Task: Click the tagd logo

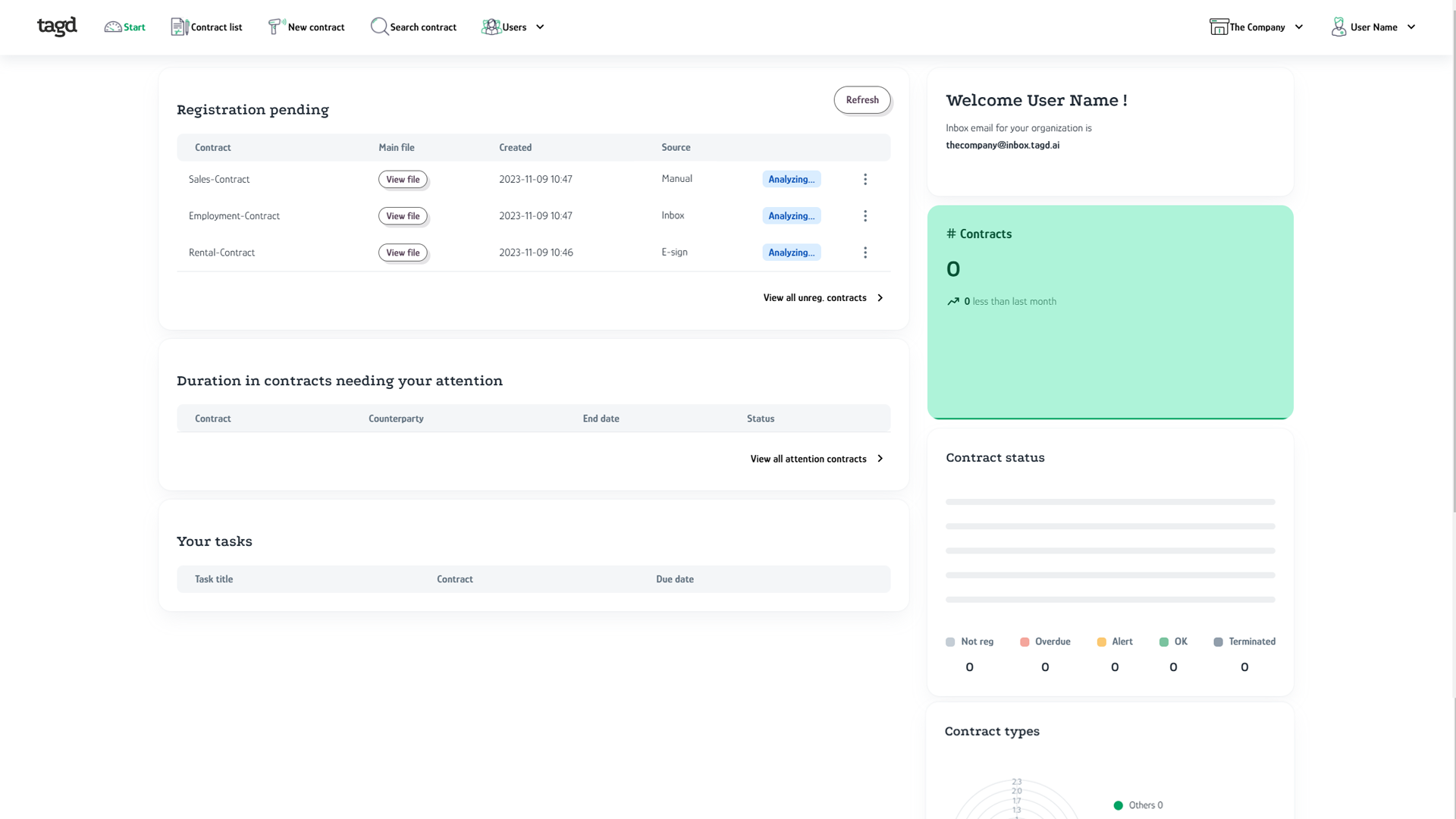Action: [x=57, y=27]
